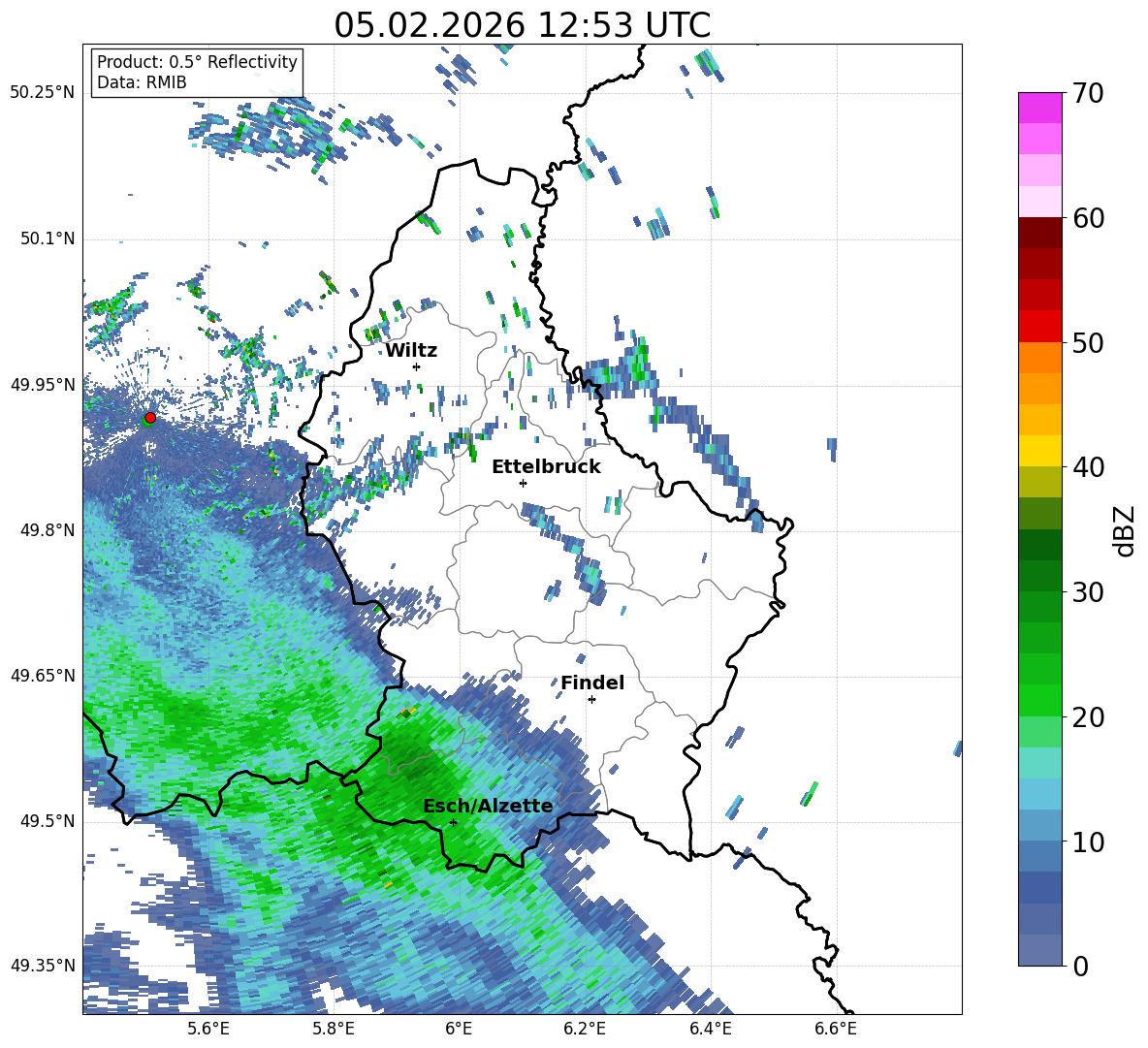Click the cross marker below Esch/Alzette

[453, 822]
